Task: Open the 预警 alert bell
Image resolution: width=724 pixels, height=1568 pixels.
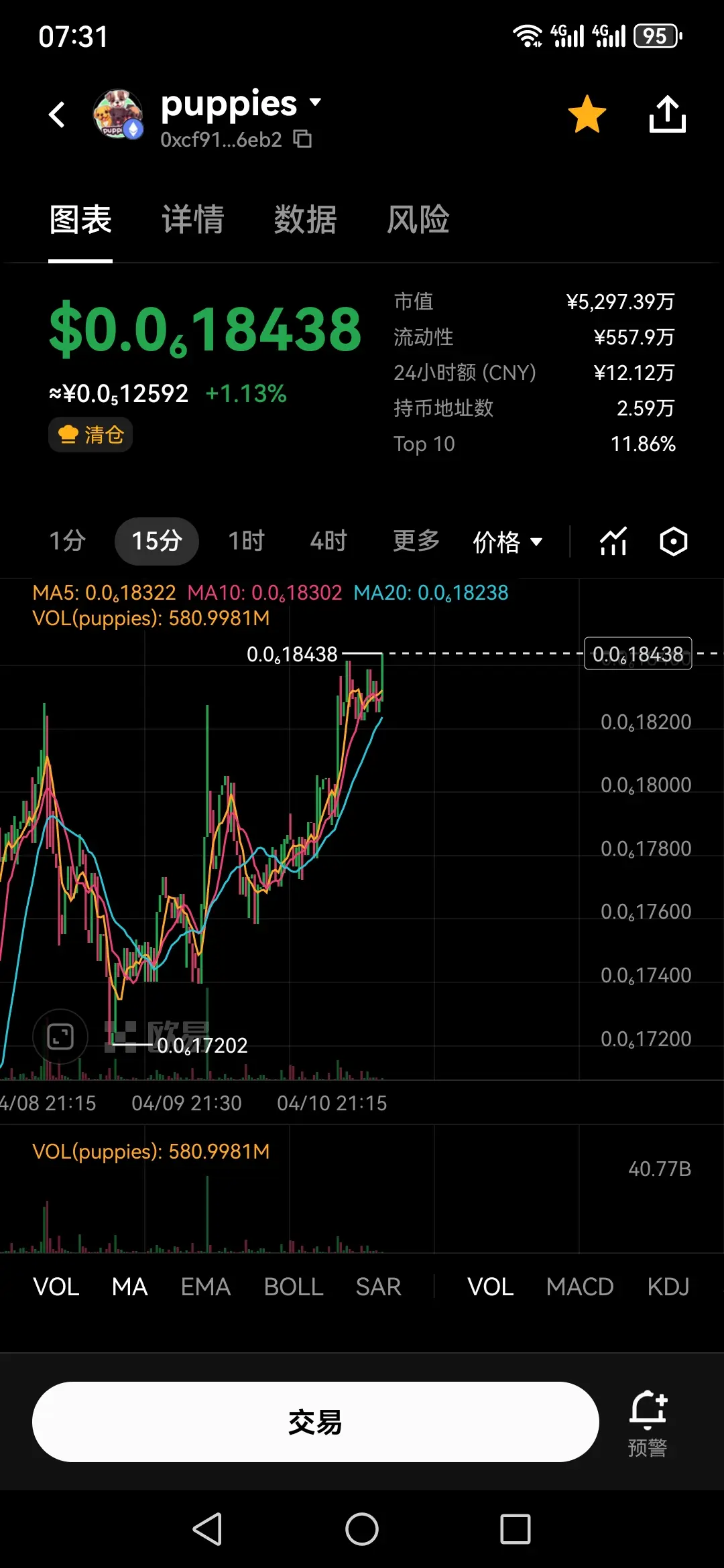Action: [648, 1423]
